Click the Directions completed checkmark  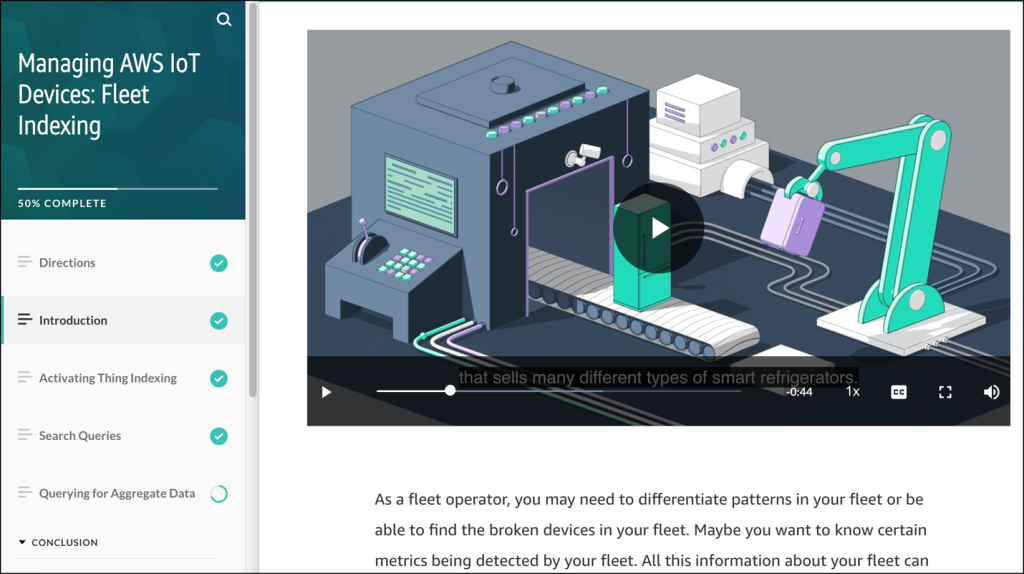pos(219,263)
